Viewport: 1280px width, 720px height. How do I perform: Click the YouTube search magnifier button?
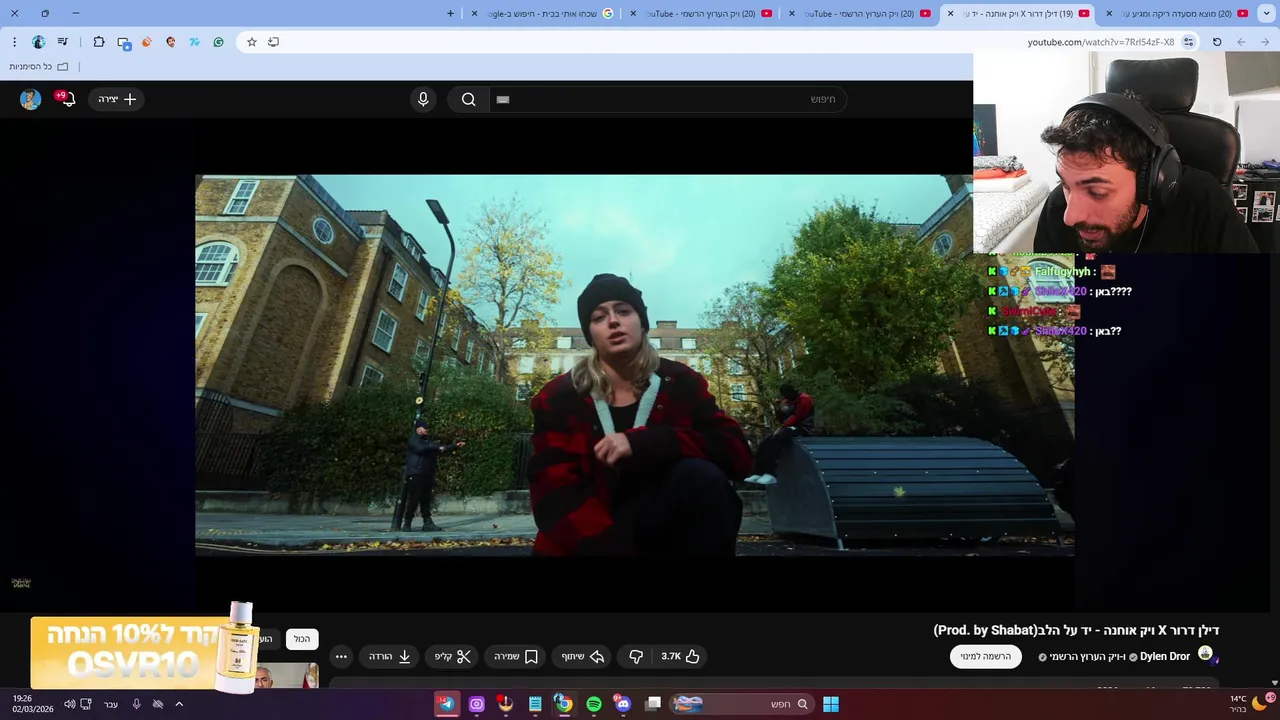coord(468,99)
